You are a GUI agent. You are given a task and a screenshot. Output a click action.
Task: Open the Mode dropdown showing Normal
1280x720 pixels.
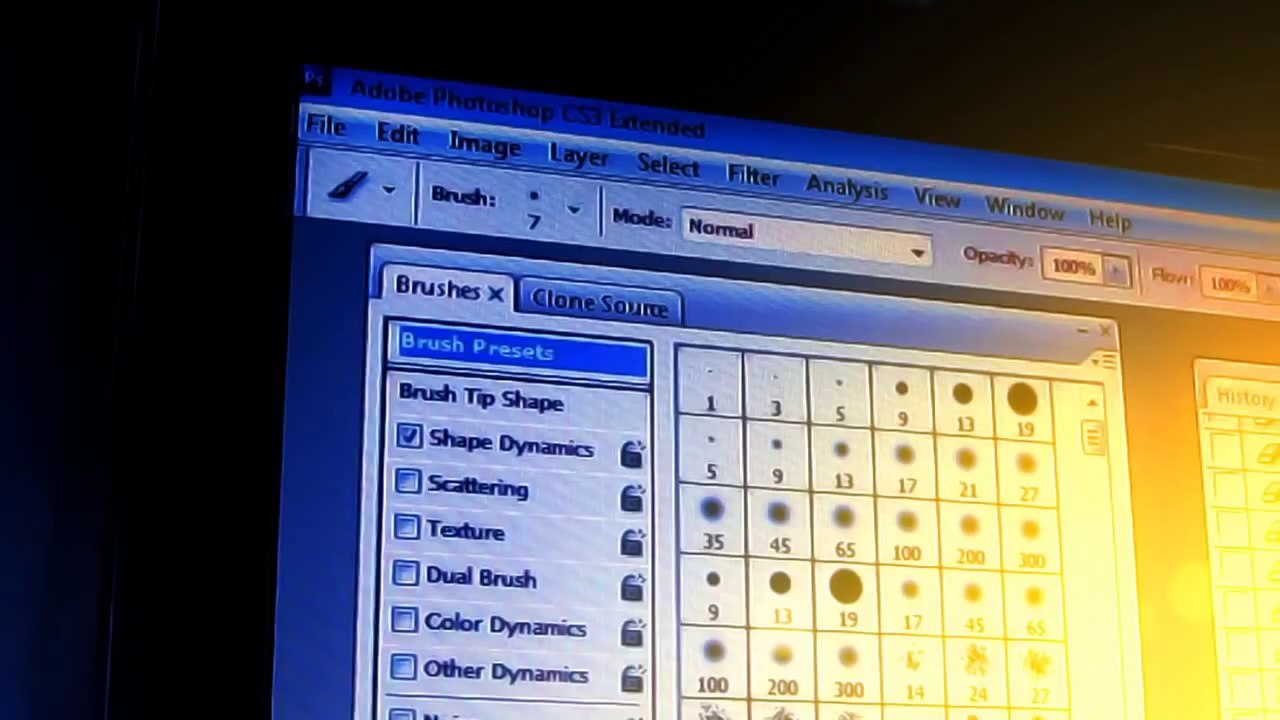806,238
